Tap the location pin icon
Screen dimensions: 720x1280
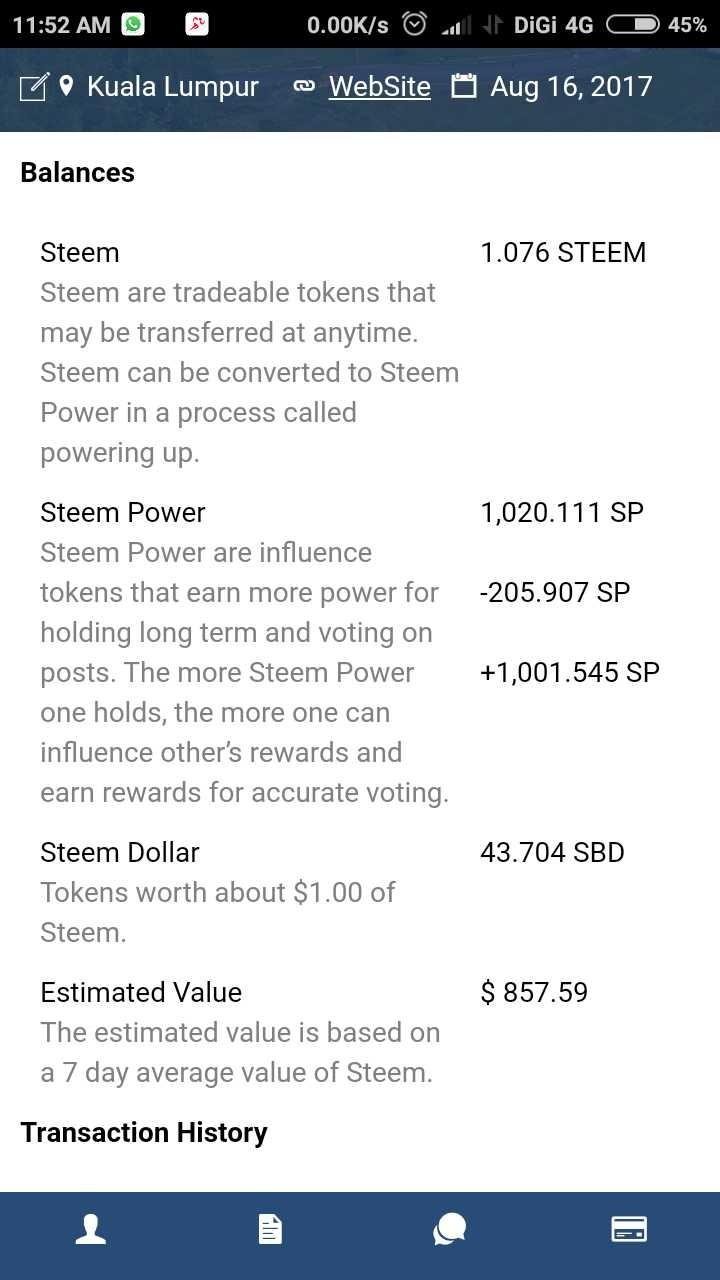click(67, 87)
